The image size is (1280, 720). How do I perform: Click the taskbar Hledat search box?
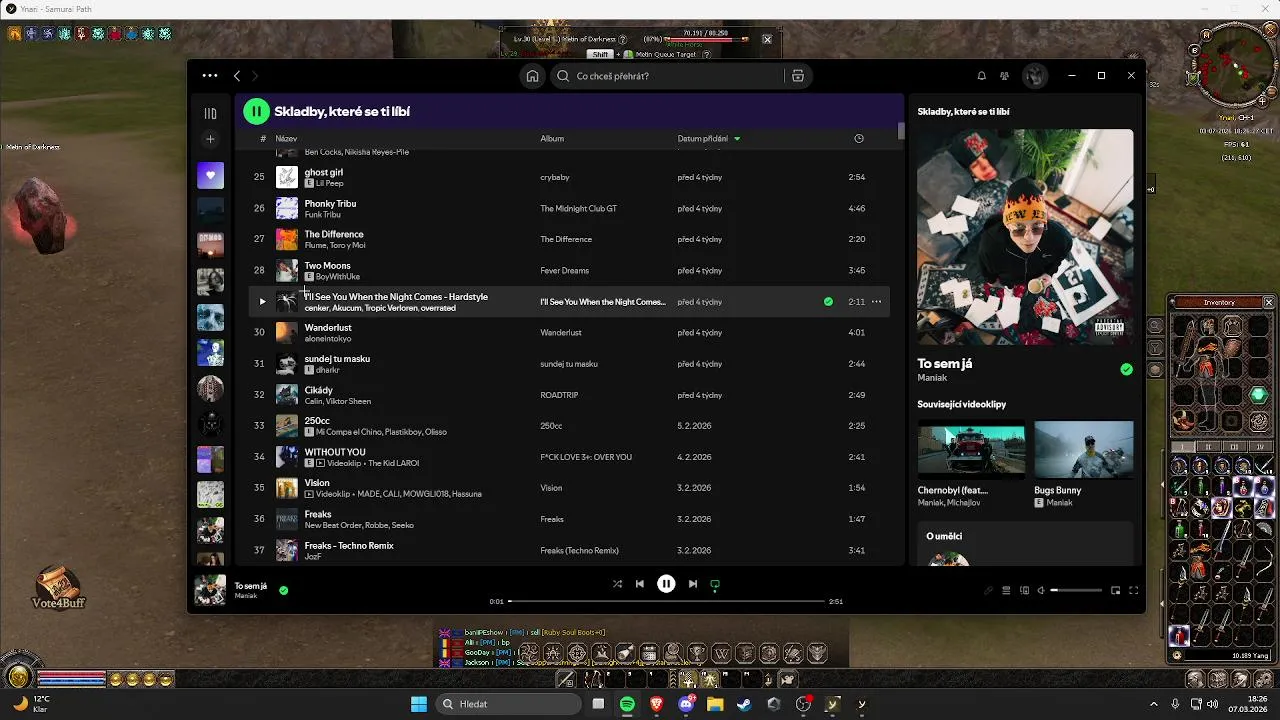pos(507,704)
